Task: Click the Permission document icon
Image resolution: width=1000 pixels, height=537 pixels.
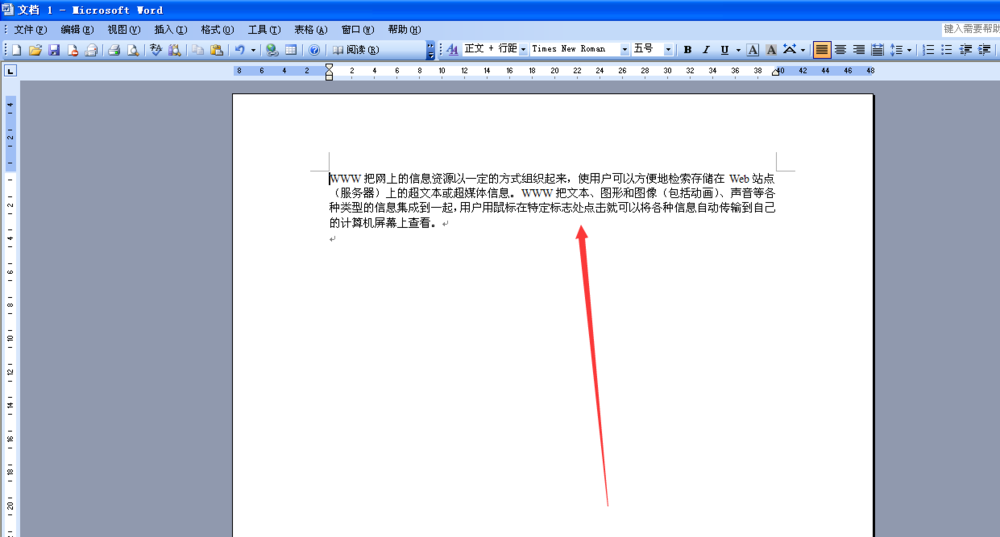Action: pos(72,50)
